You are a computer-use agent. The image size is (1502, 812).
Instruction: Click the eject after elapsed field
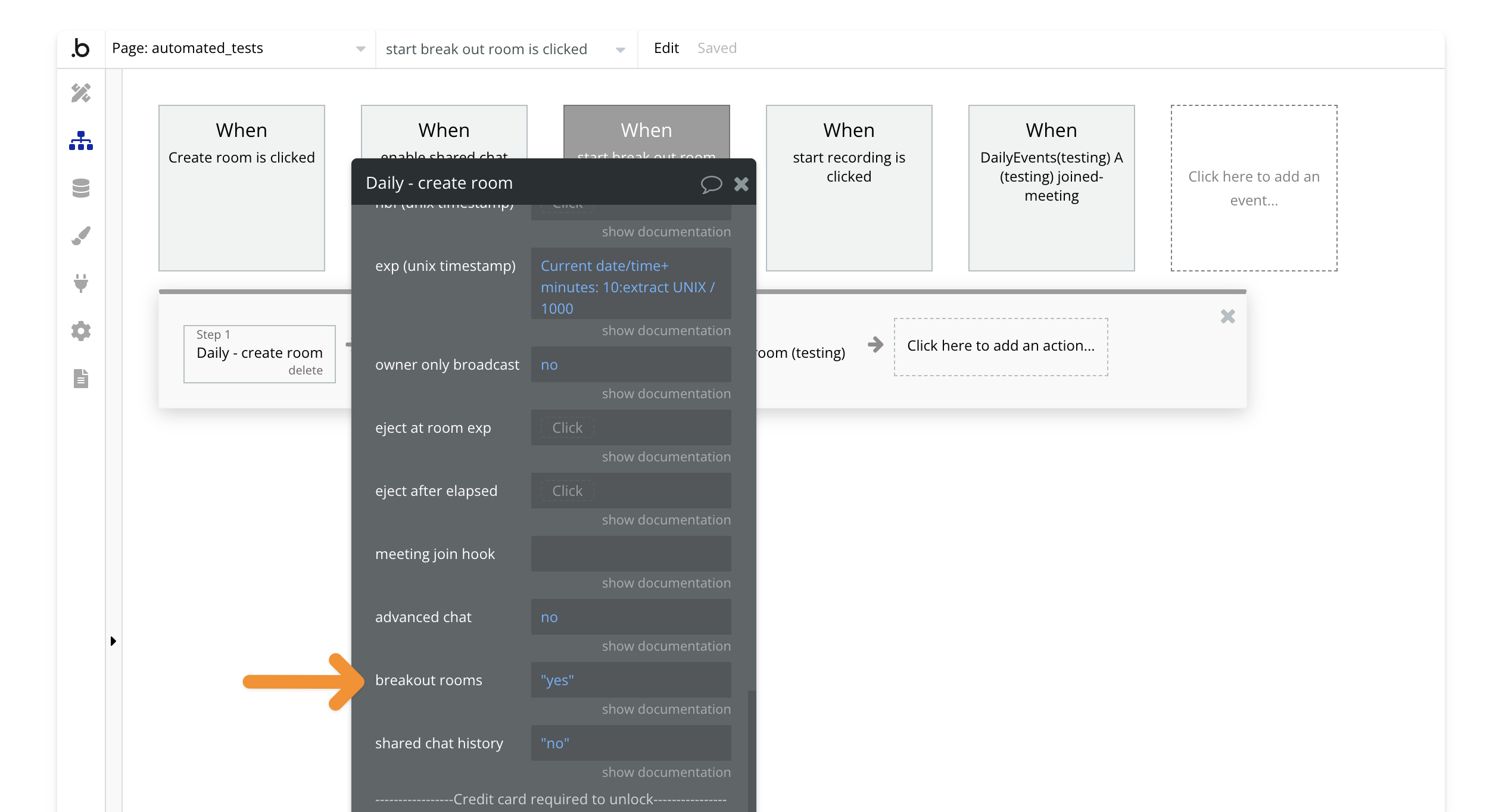coord(631,491)
